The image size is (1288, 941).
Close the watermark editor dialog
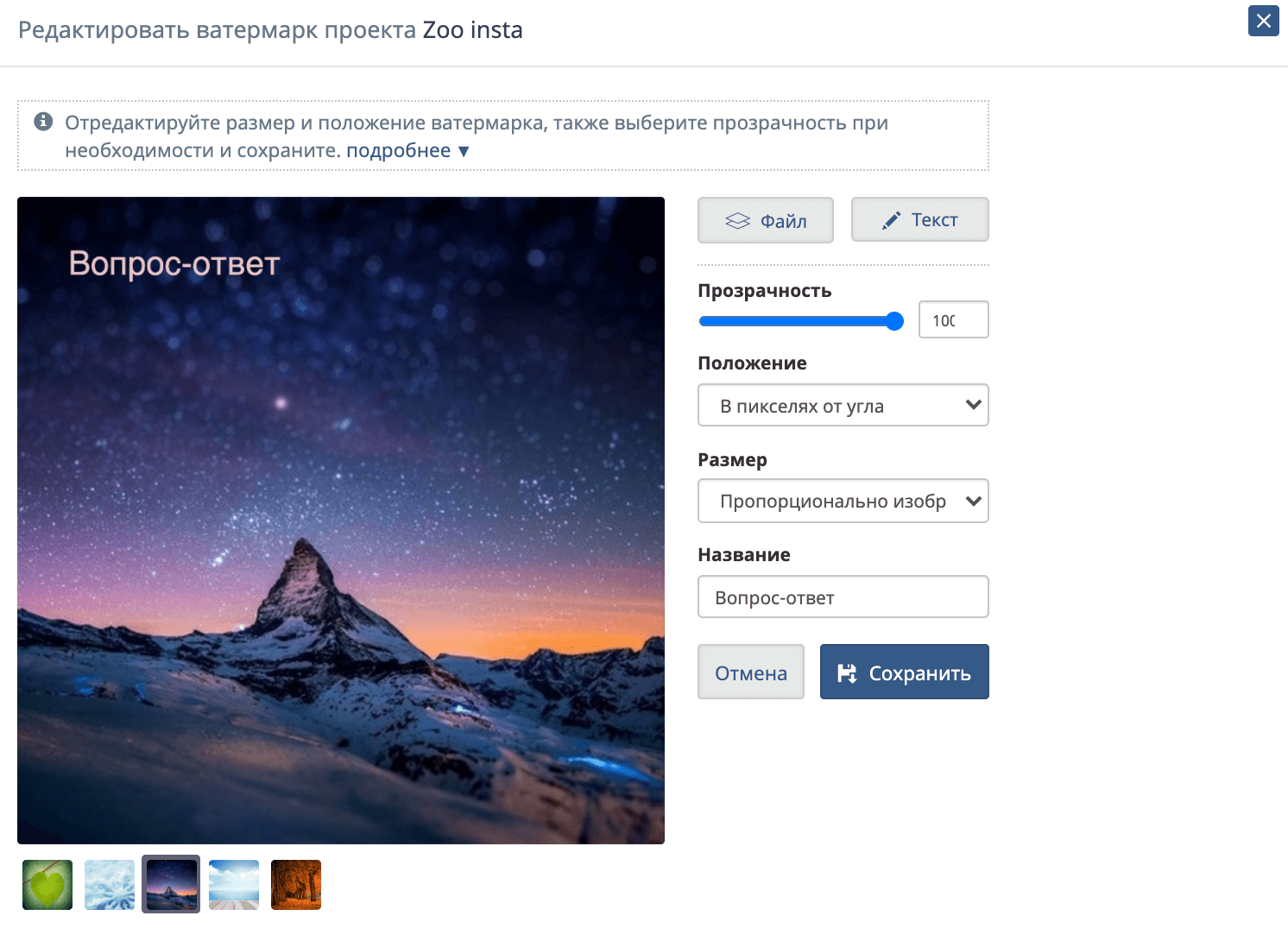pyautogui.click(x=1263, y=21)
